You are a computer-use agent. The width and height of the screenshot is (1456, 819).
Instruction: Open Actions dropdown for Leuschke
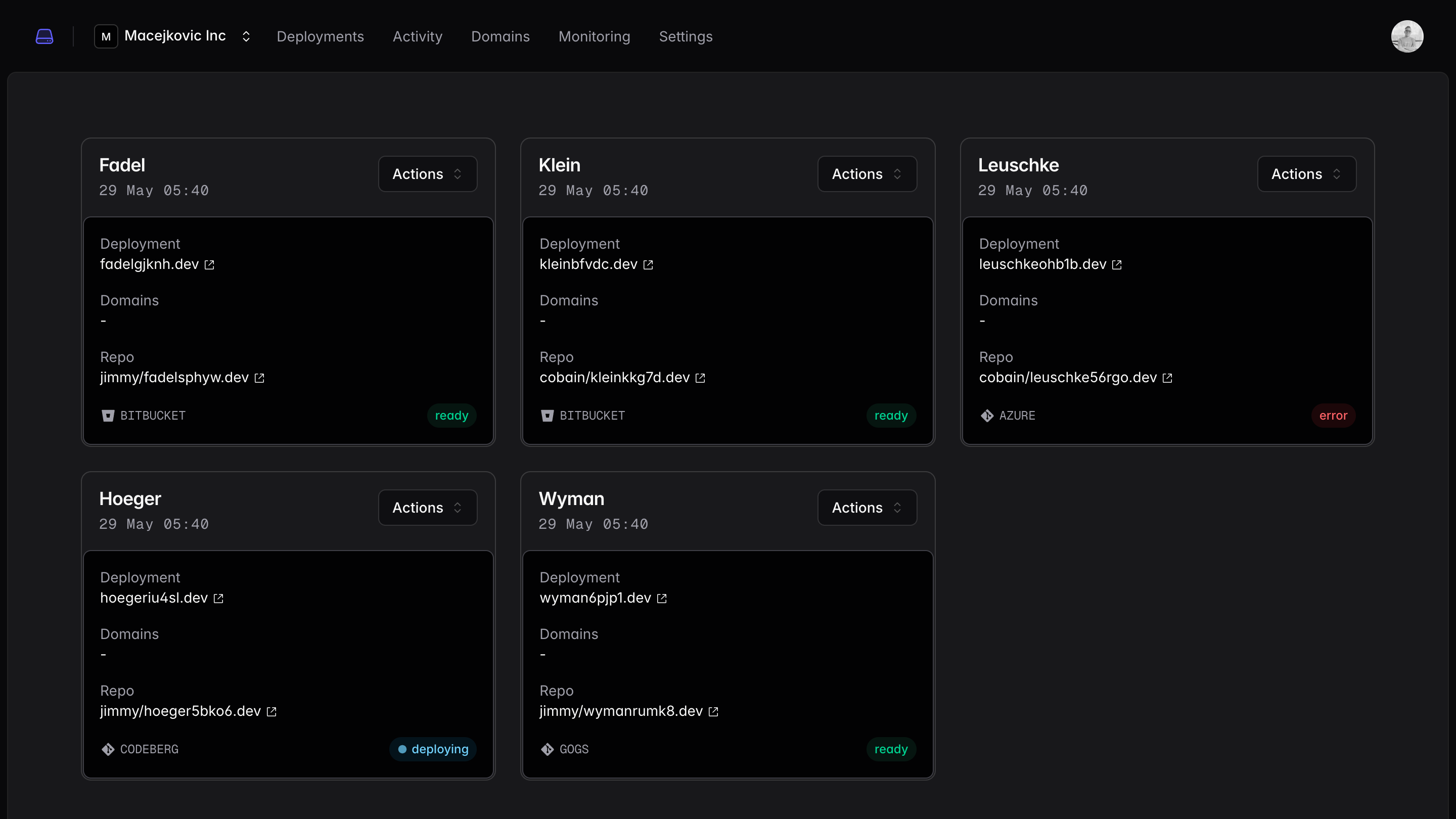coord(1306,174)
